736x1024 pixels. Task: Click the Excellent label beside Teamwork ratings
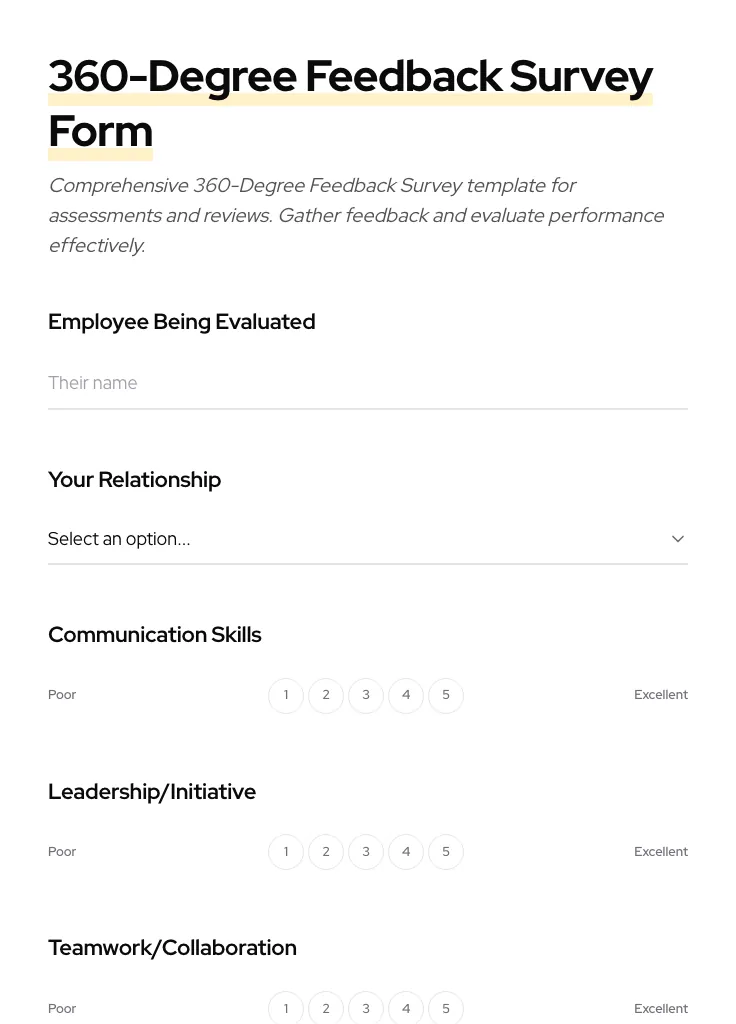tap(661, 1008)
